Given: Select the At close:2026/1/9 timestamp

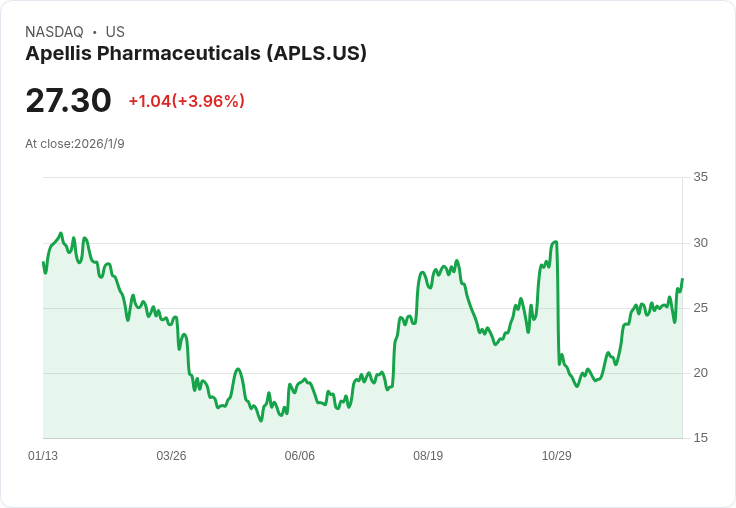Looking at the screenshot, I should (75, 144).
